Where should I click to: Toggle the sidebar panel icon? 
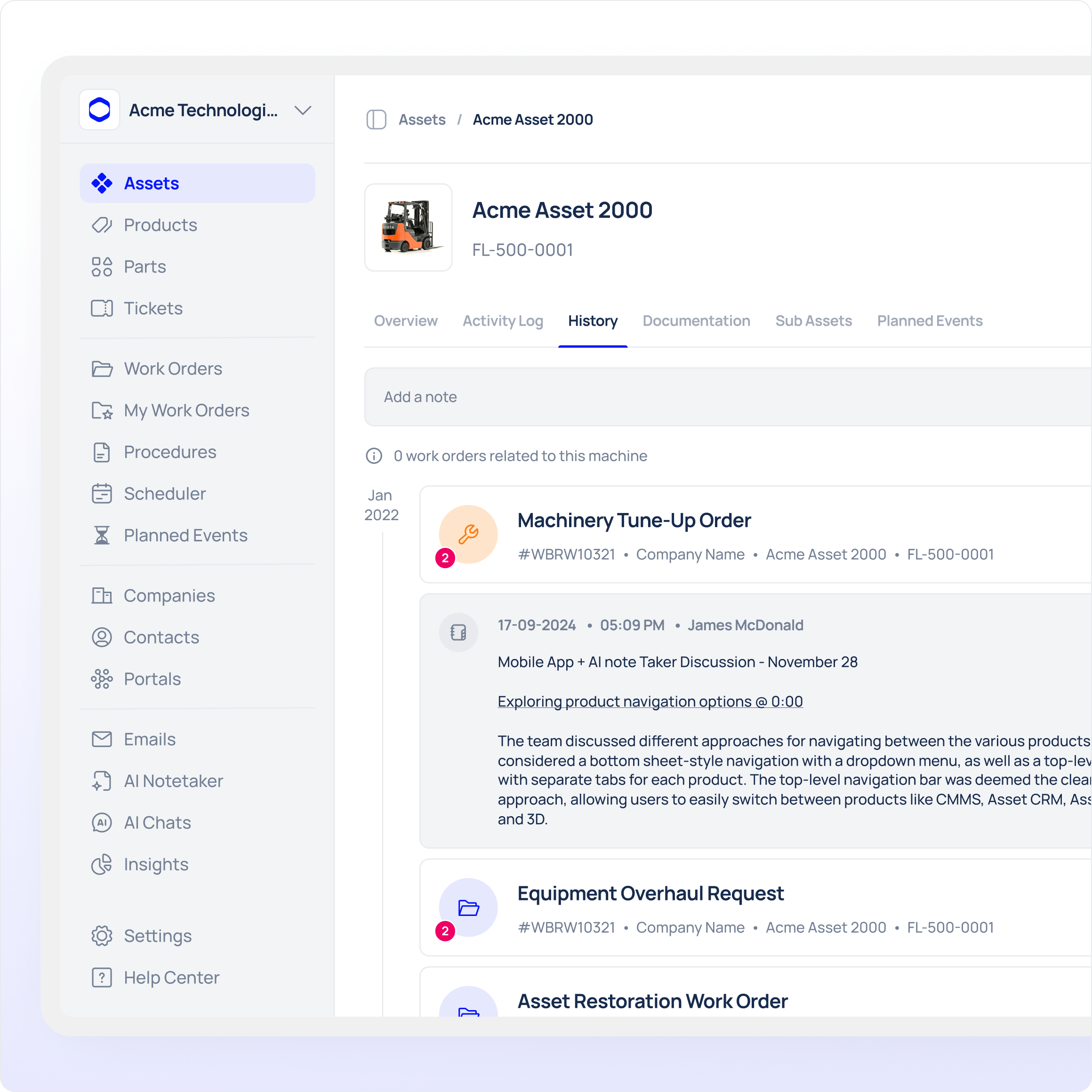click(376, 120)
